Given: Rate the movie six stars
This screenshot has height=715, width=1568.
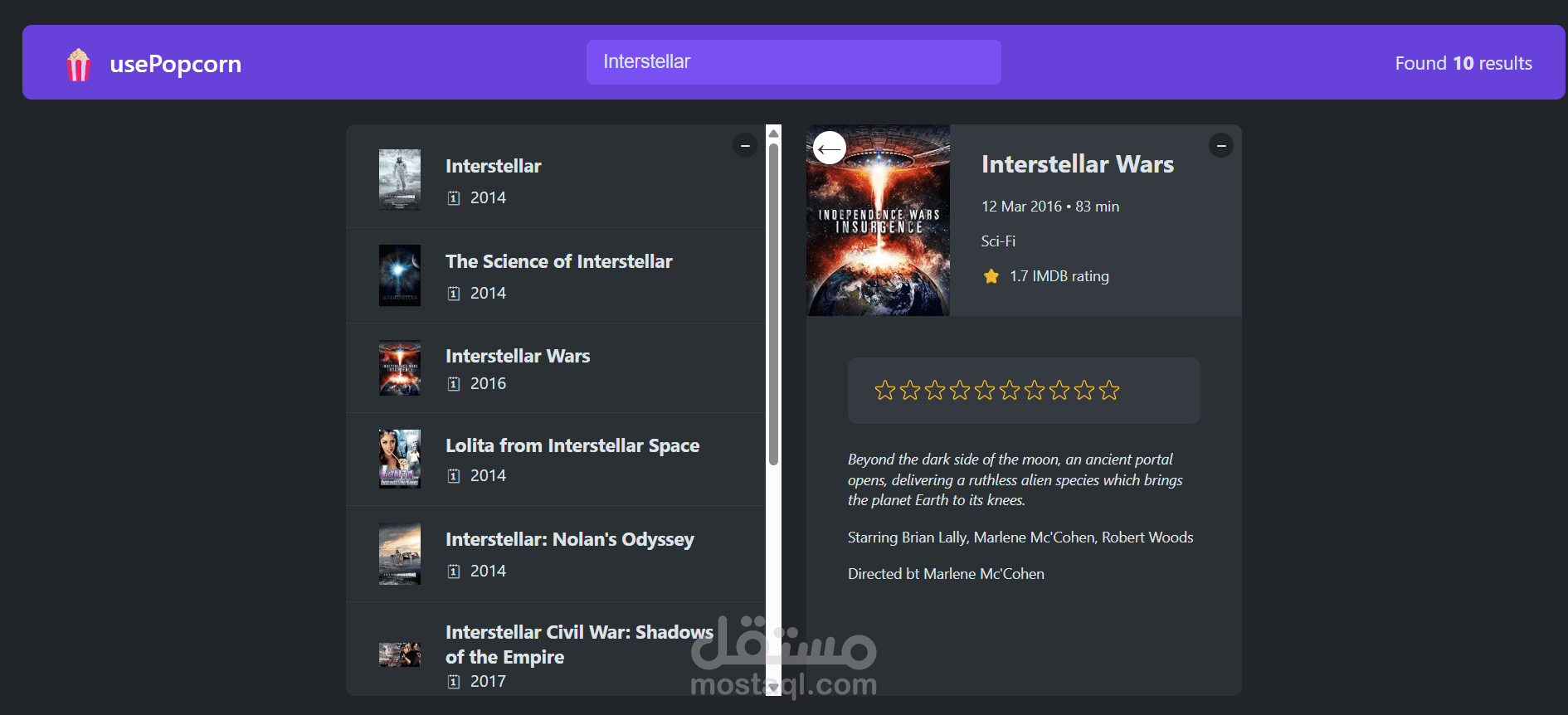Looking at the screenshot, I should [1010, 390].
